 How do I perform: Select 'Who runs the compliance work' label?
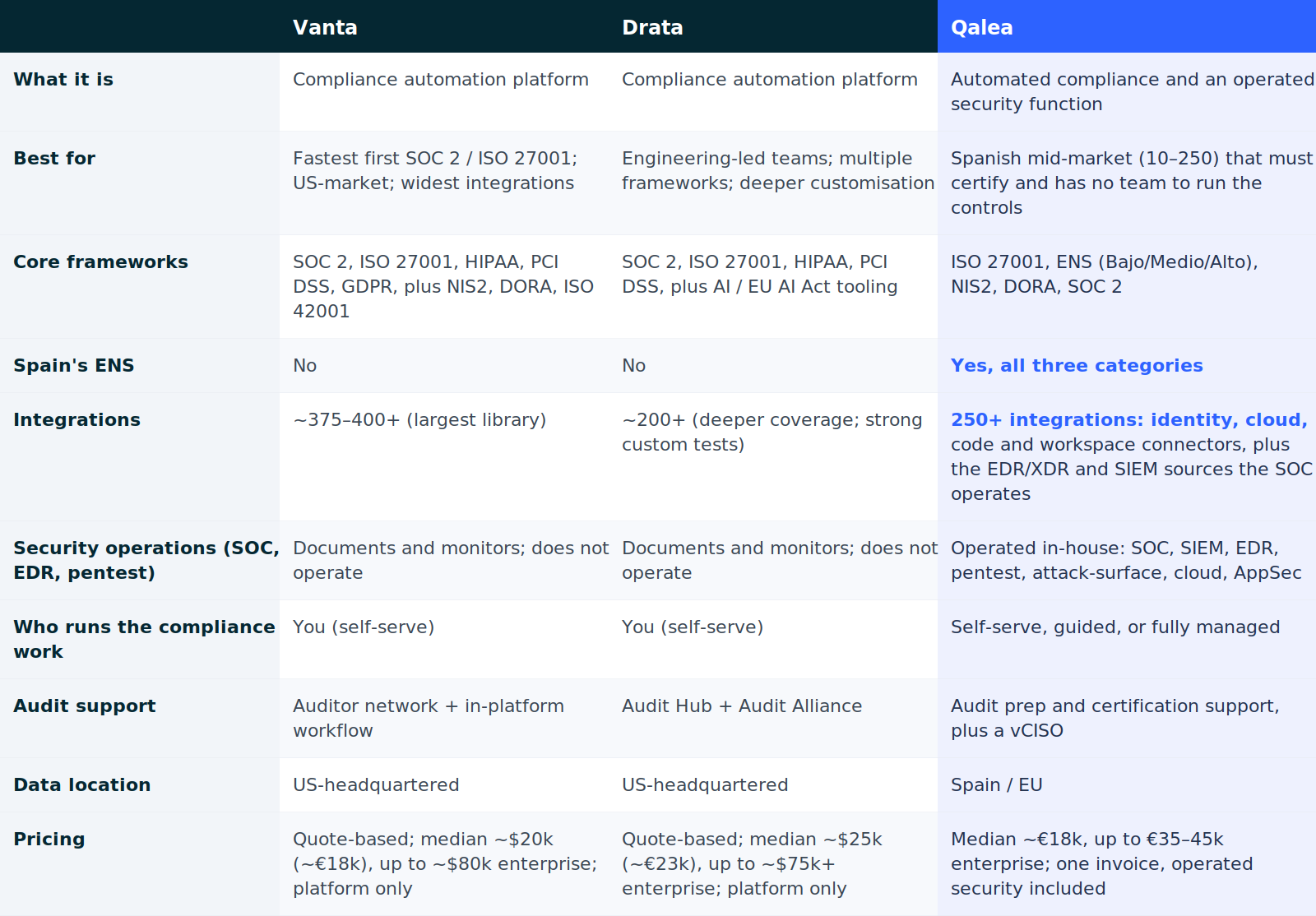tap(144, 639)
